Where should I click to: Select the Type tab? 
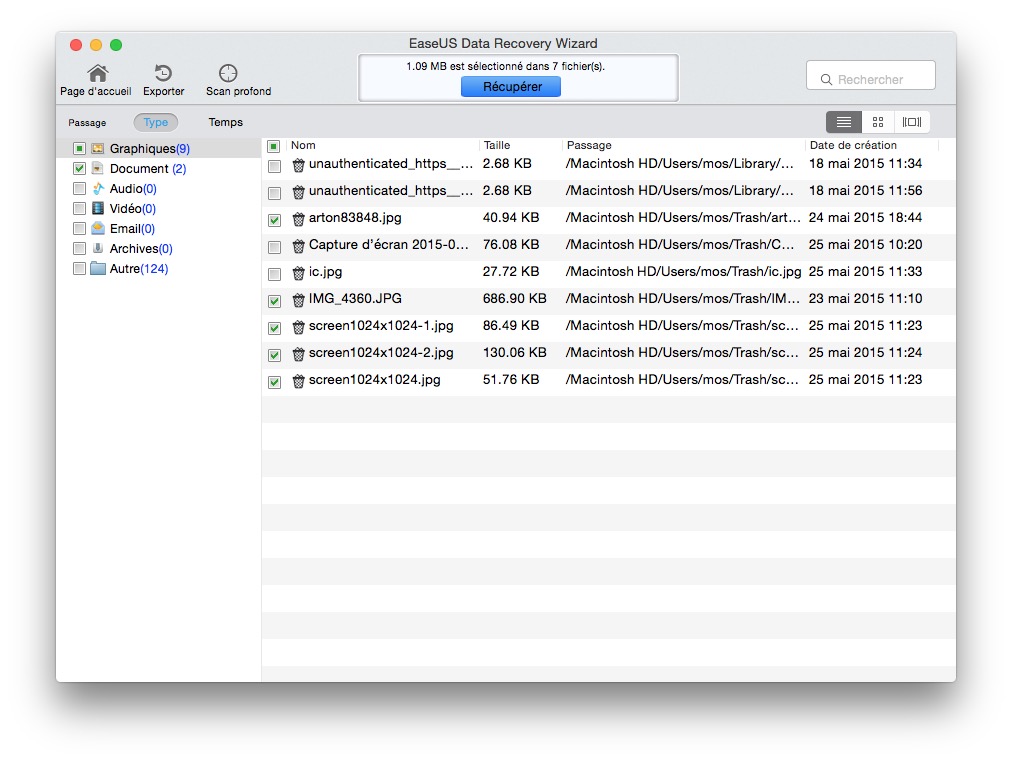tap(156, 122)
